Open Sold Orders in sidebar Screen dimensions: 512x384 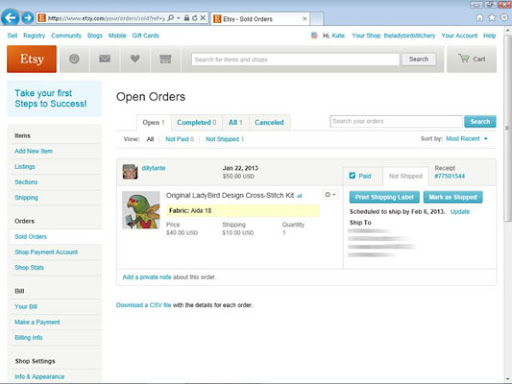31,236
